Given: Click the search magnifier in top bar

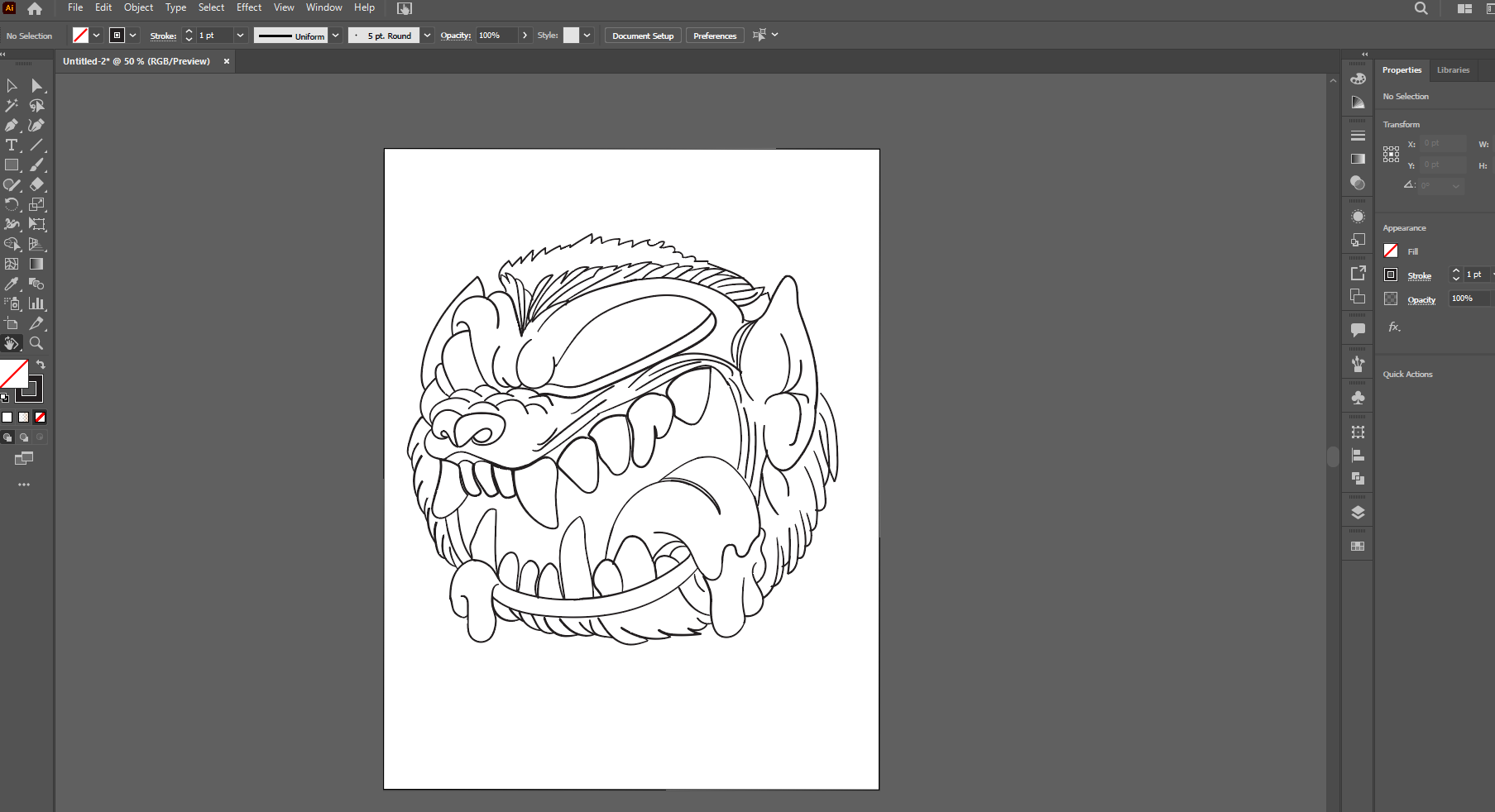Looking at the screenshot, I should (x=1421, y=8).
